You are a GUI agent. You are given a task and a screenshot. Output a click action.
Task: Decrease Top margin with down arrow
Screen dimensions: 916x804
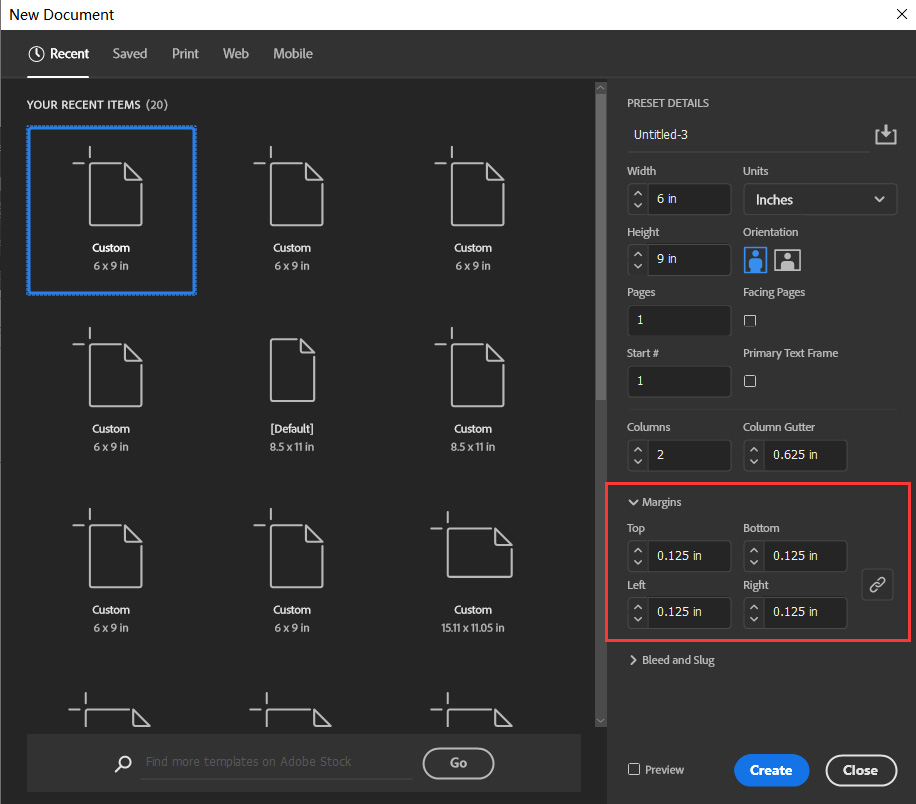pos(638,563)
